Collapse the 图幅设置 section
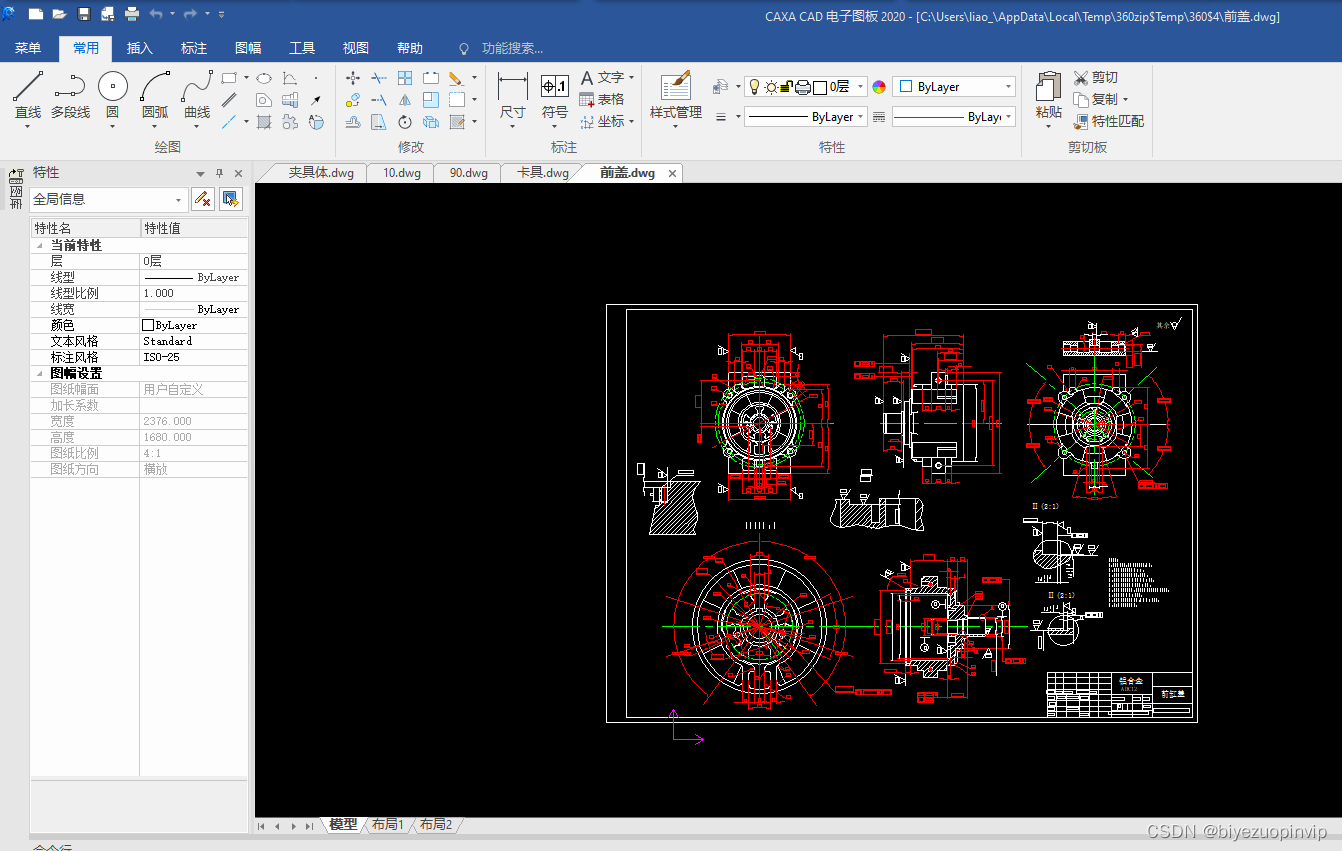Screen dimensions: 1342x851 [x=40, y=373]
